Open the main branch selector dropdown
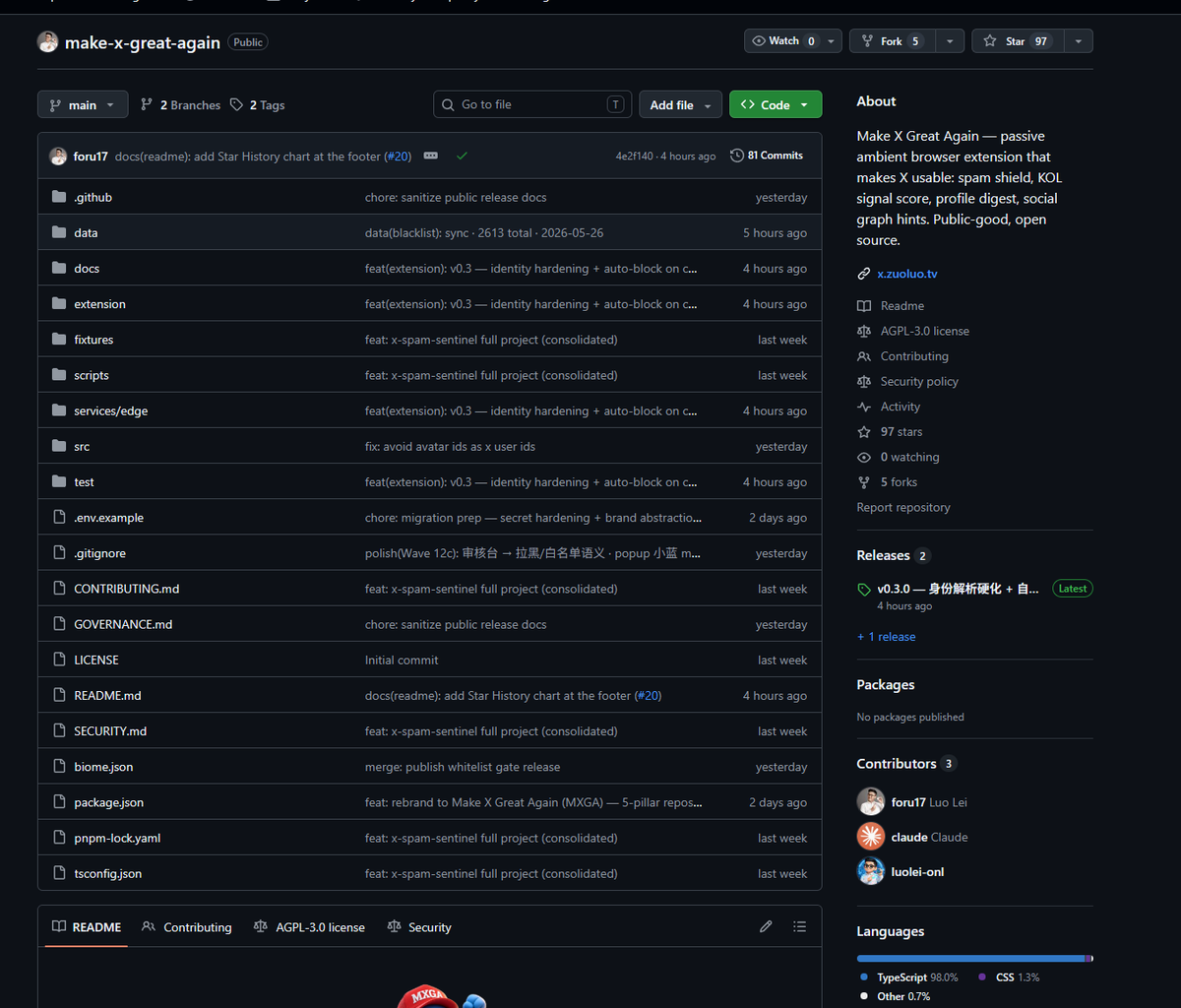The height and width of the screenshot is (1008, 1181). pos(83,104)
